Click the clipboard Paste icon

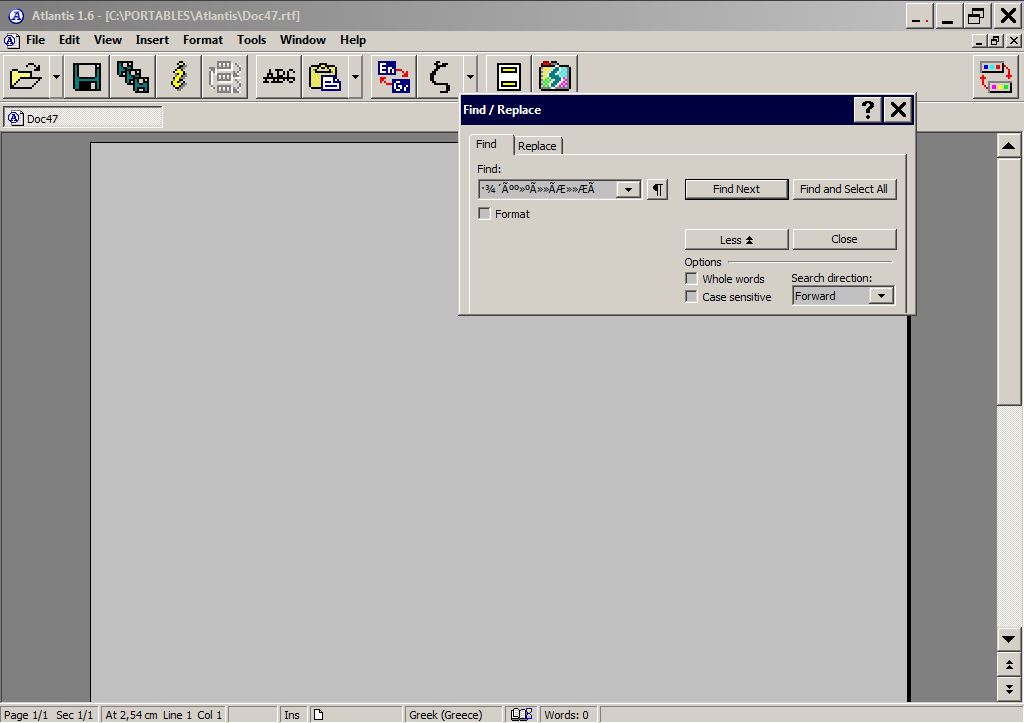(x=325, y=77)
